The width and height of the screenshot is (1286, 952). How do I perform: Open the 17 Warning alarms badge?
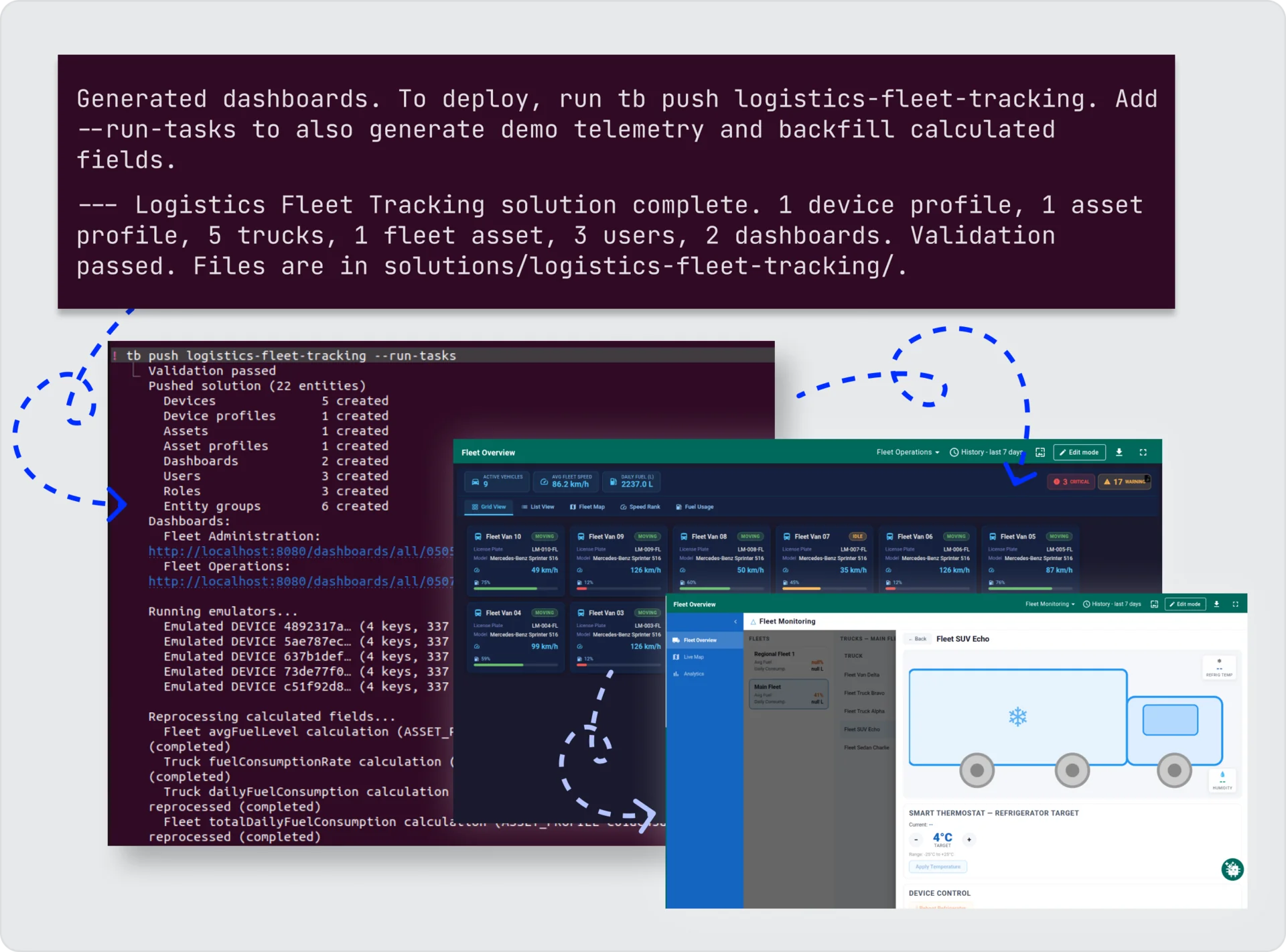pos(1124,482)
